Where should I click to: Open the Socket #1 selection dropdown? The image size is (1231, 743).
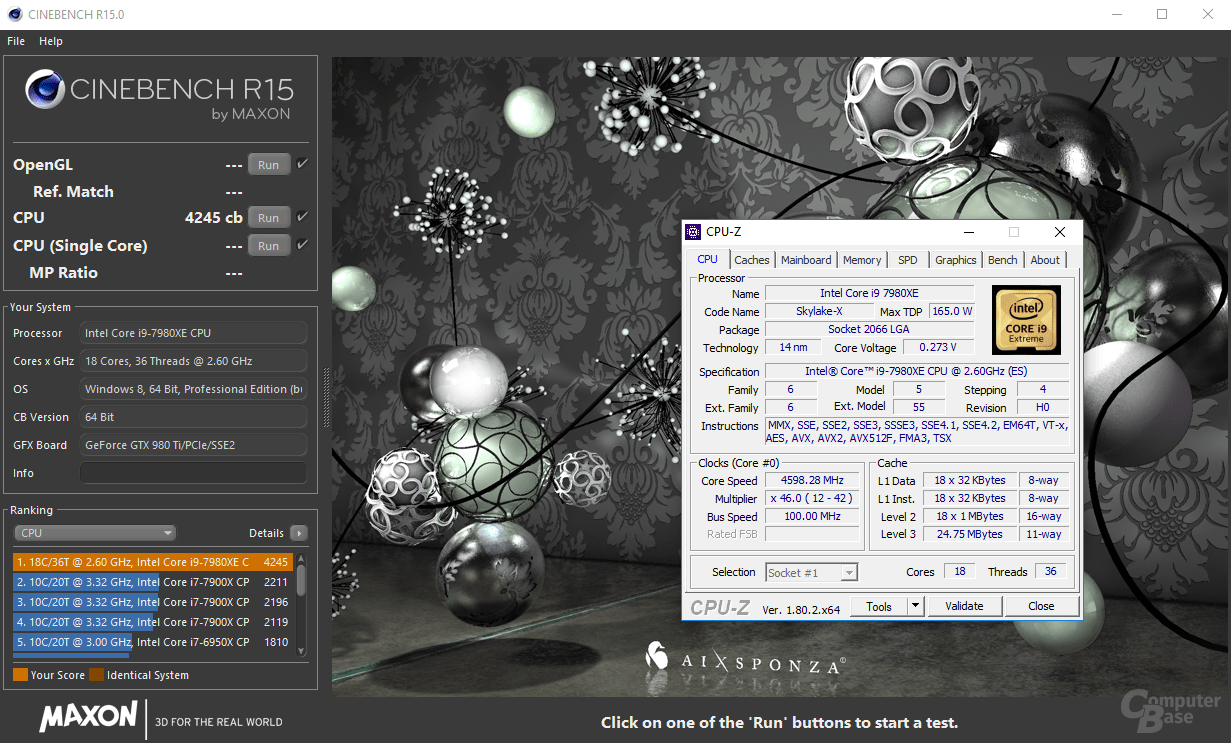click(x=812, y=573)
